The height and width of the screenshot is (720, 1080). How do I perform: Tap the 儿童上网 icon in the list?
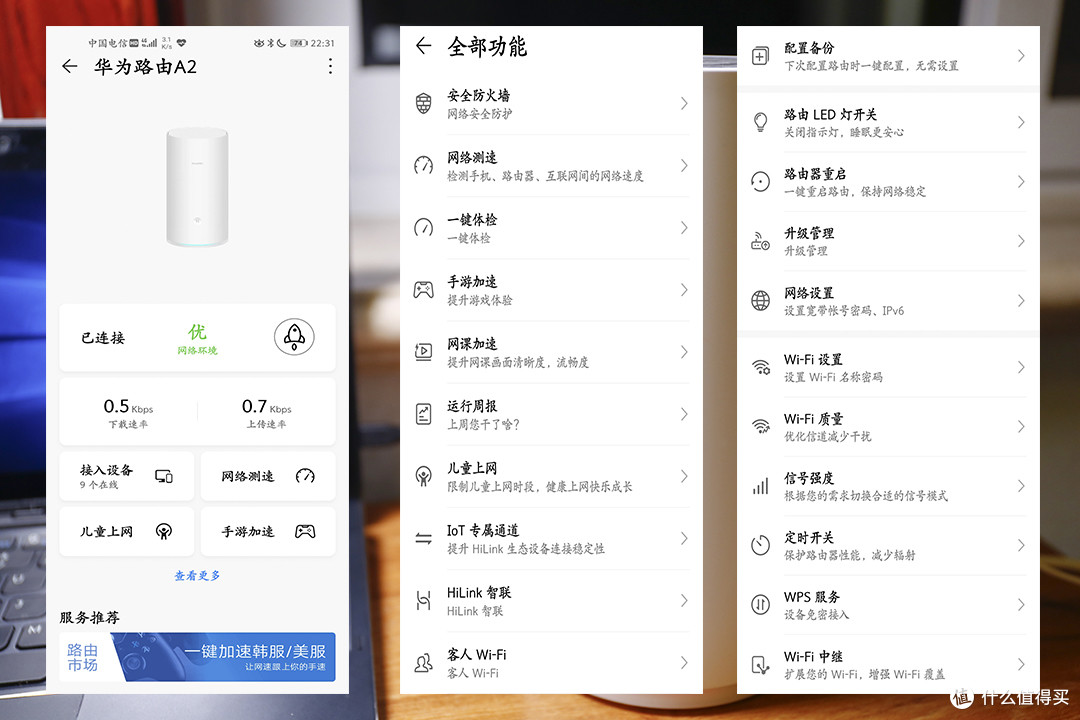tap(424, 476)
